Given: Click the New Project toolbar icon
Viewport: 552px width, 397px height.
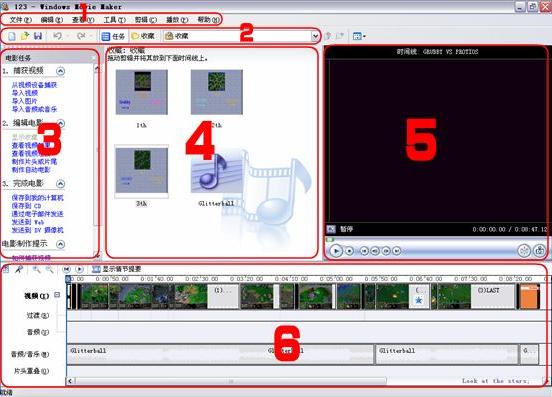Looking at the screenshot, I should point(12,36).
